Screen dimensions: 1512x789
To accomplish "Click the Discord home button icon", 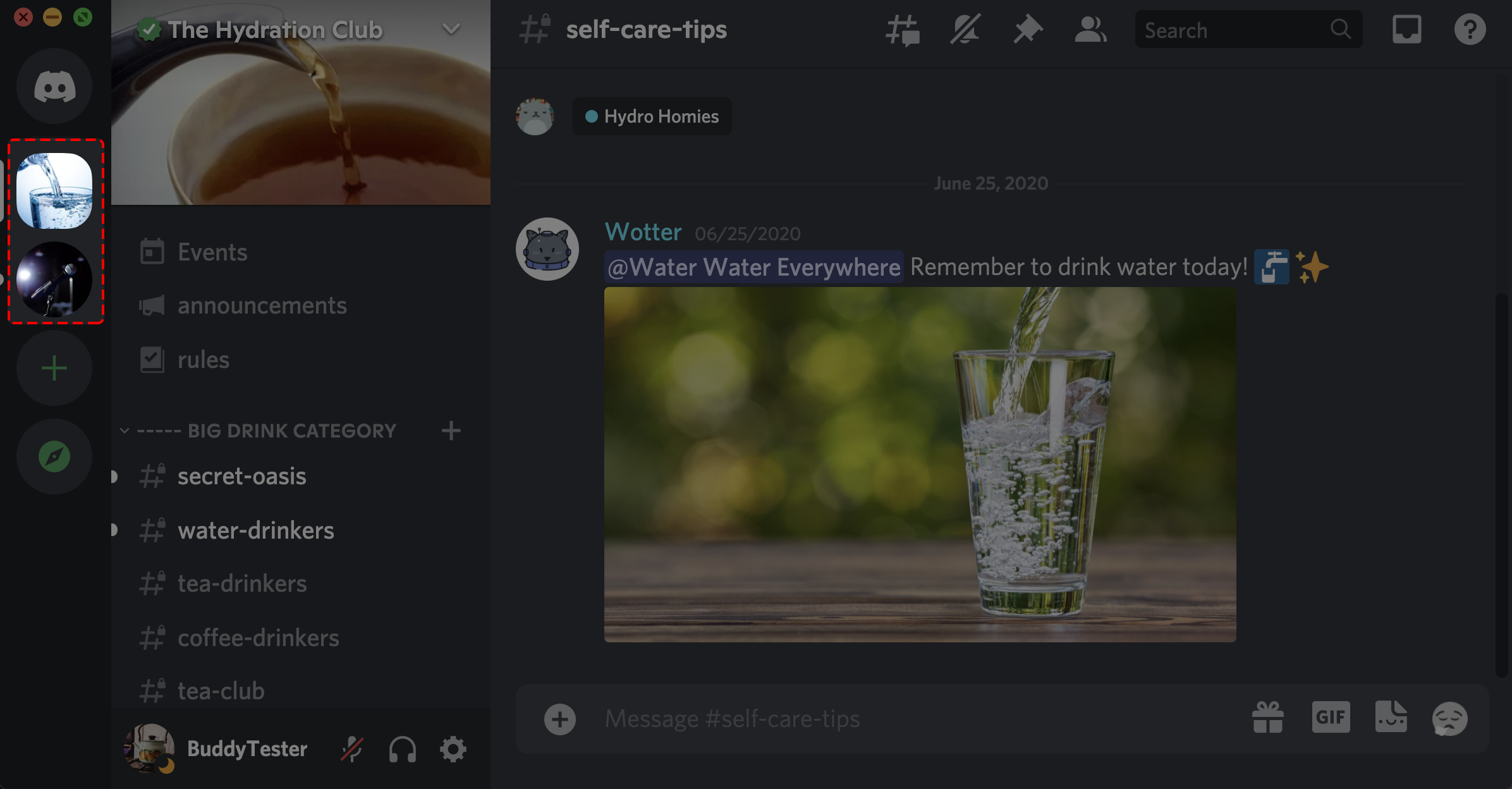I will point(54,88).
